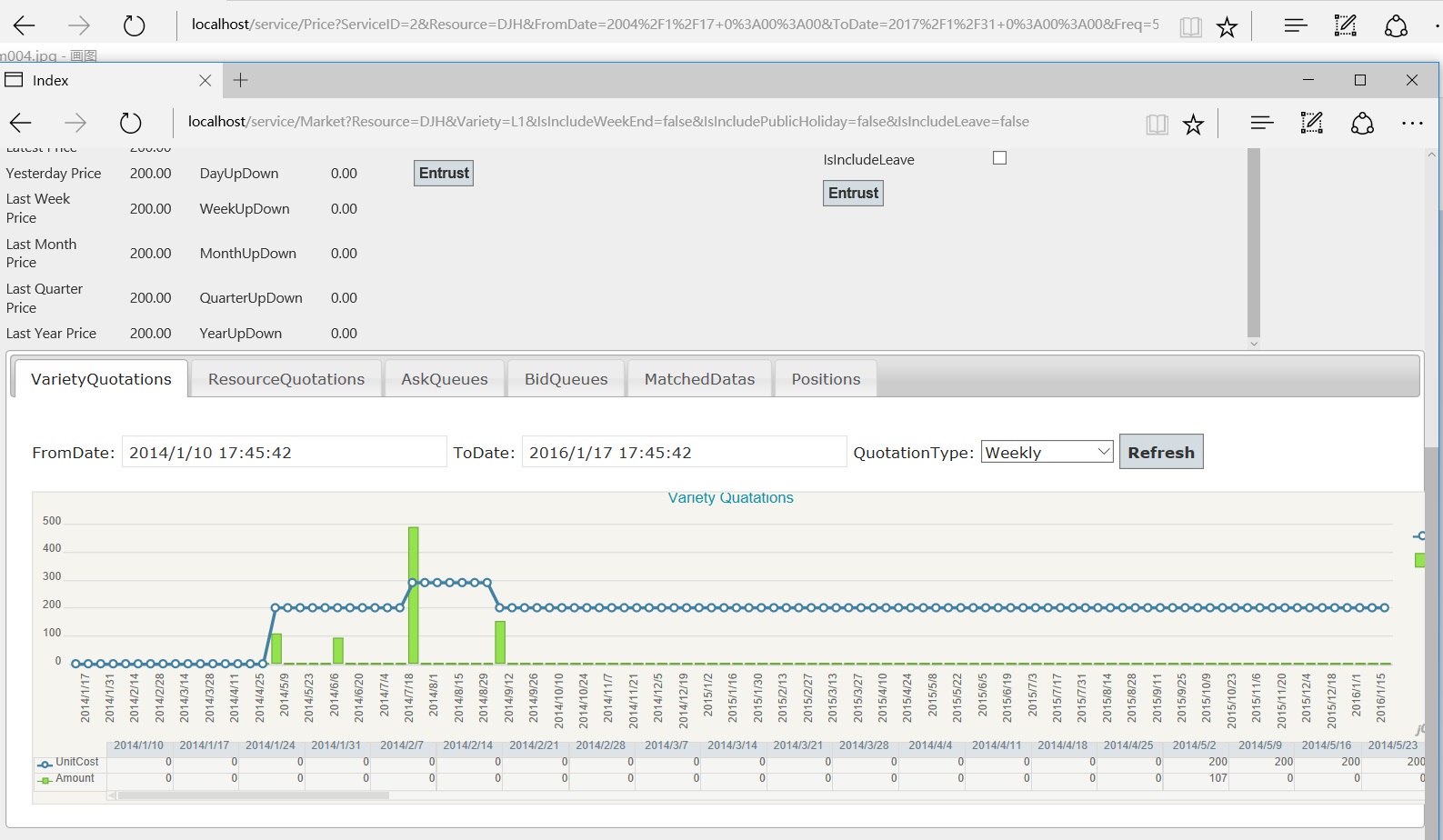Click the Refresh page icon in inner window
The width and height of the screenshot is (1443, 840).
pos(131,123)
